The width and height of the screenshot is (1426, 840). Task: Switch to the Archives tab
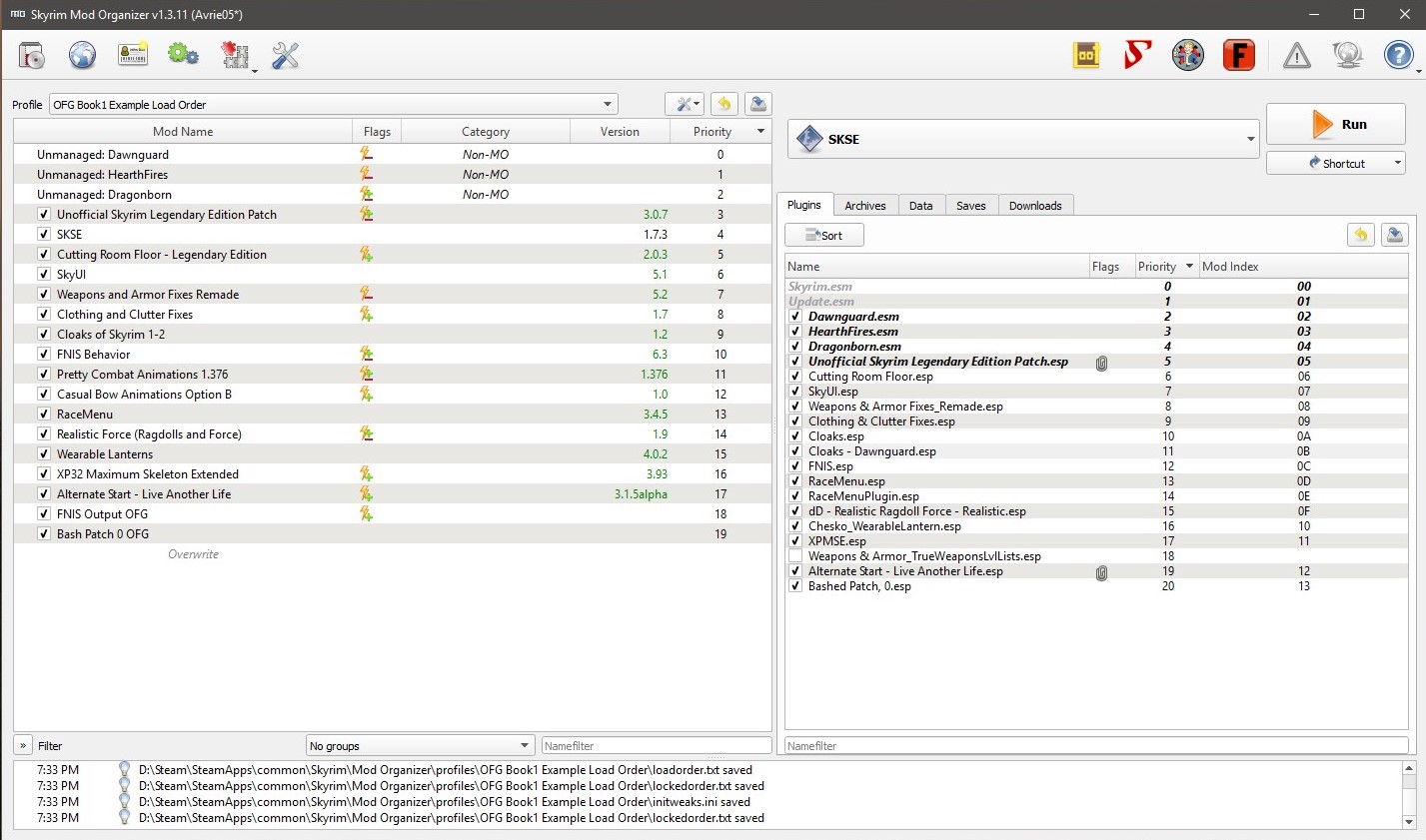(865, 206)
